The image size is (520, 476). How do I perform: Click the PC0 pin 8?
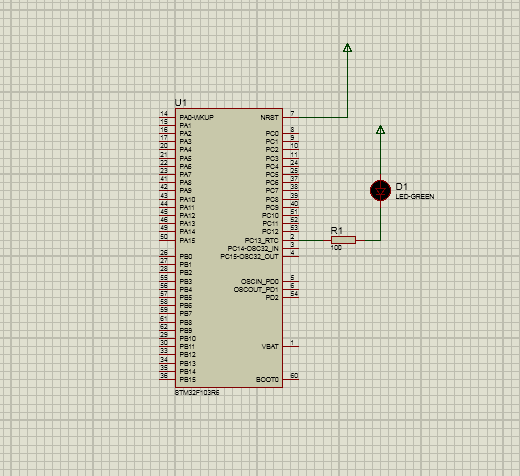291,133
